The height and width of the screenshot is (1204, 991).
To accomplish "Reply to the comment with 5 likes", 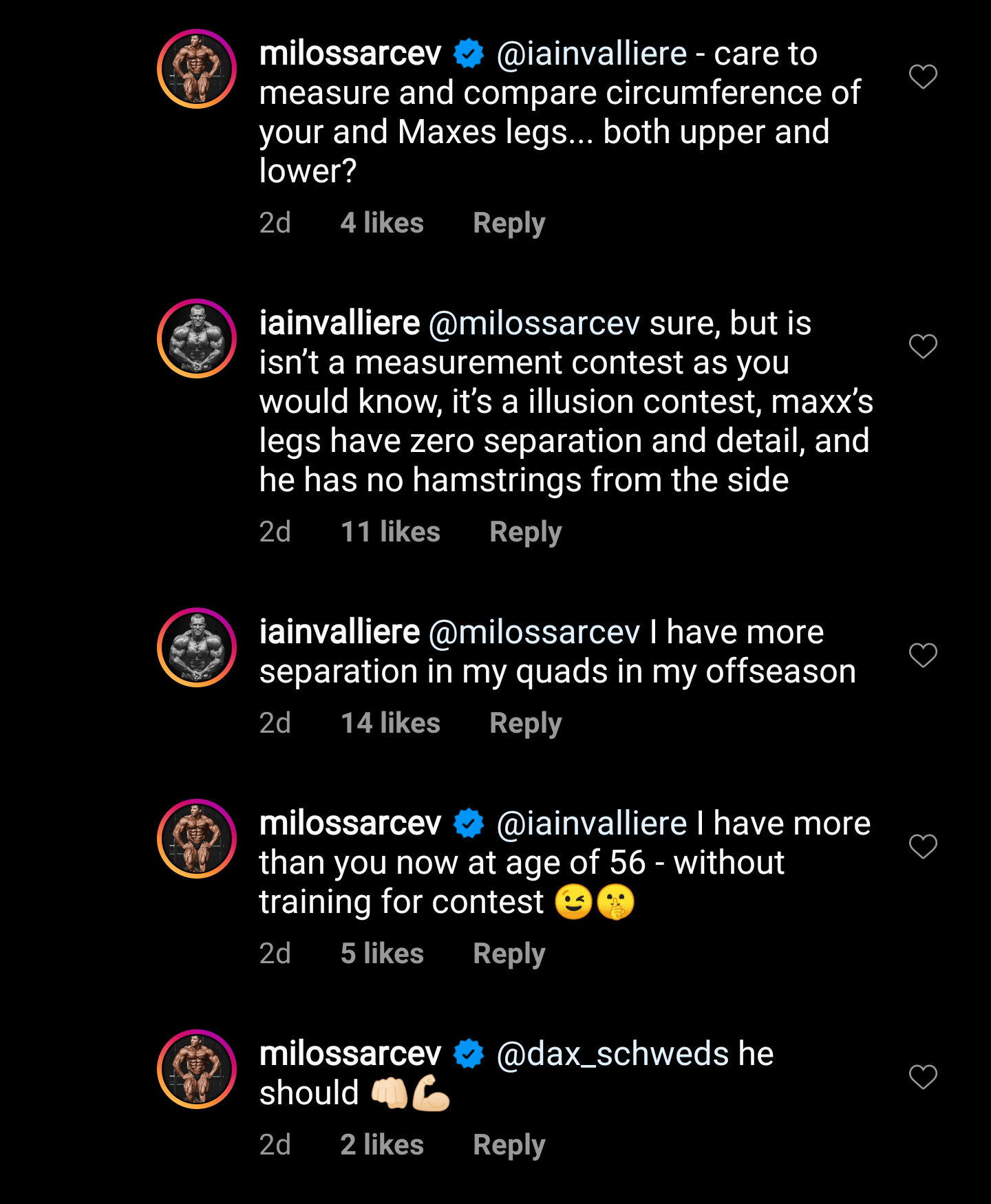I will point(509,954).
